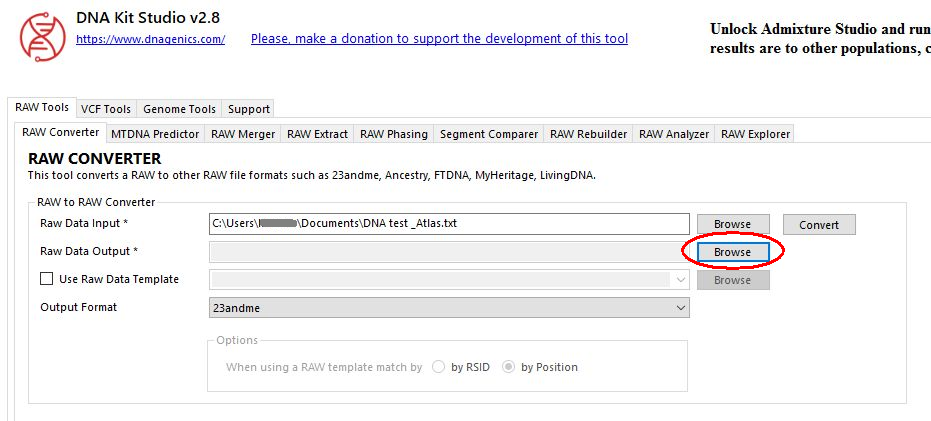Image resolution: width=931 pixels, height=421 pixels.
Task: Click the donation support link
Action: (x=439, y=39)
